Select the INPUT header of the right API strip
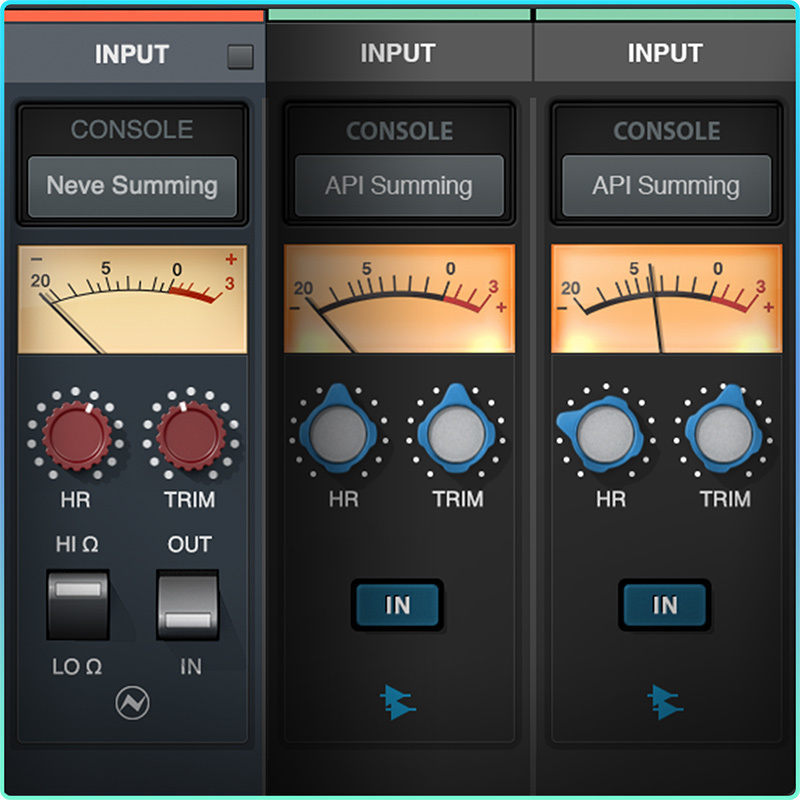This screenshot has height=800, width=800. click(665, 53)
